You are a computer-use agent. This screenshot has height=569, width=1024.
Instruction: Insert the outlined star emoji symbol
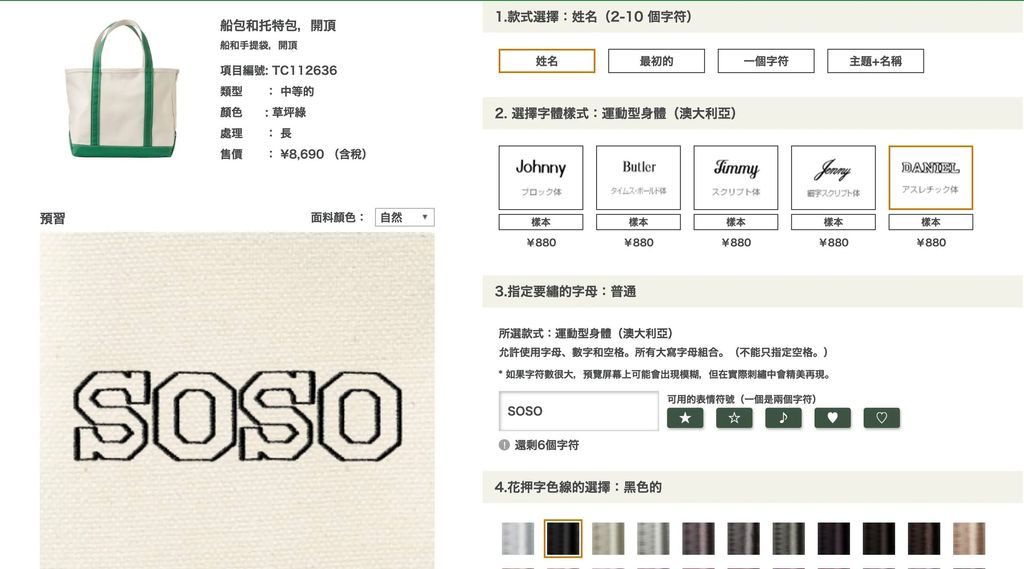tap(734, 418)
